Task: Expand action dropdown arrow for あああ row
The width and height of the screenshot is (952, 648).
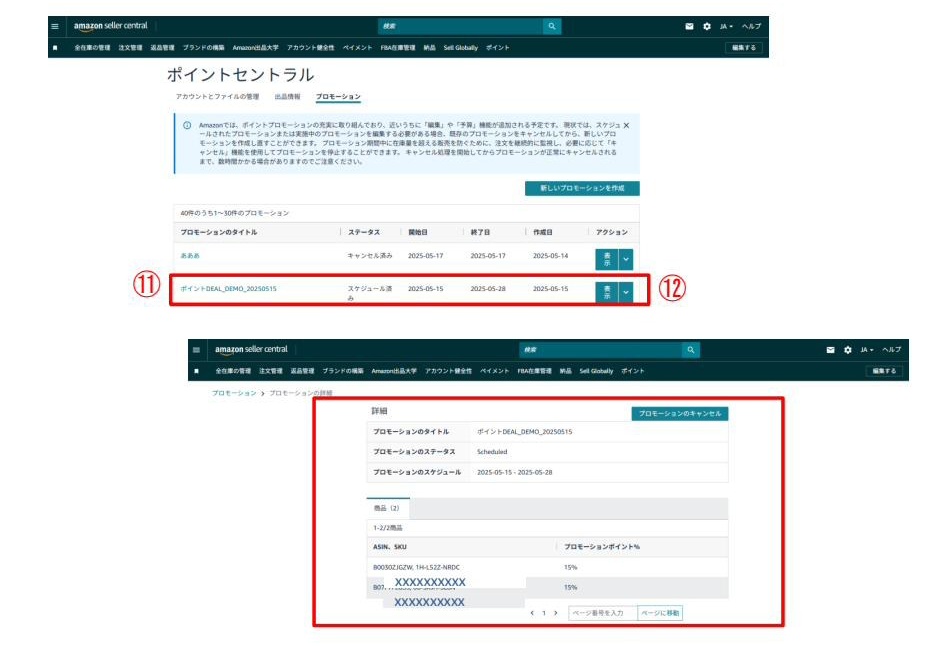Action: point(626,259)
